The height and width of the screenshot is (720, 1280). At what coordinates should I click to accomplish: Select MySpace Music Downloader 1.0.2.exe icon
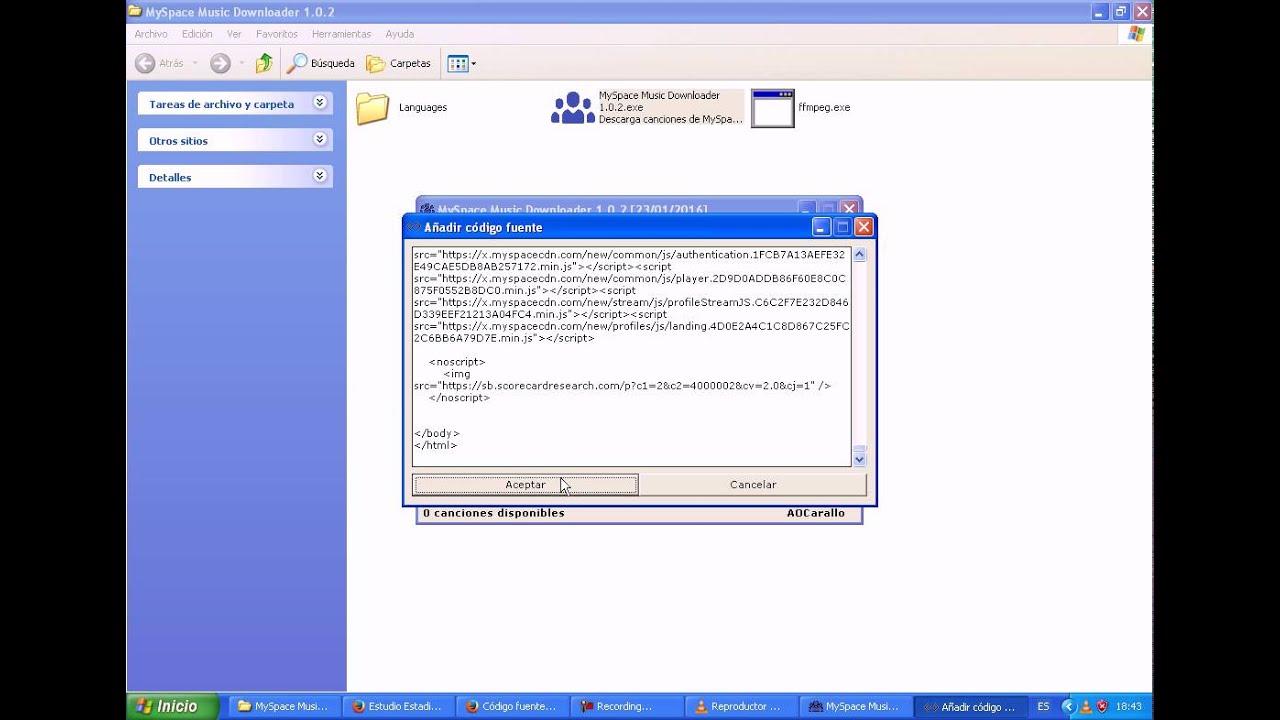coord(572,108)
